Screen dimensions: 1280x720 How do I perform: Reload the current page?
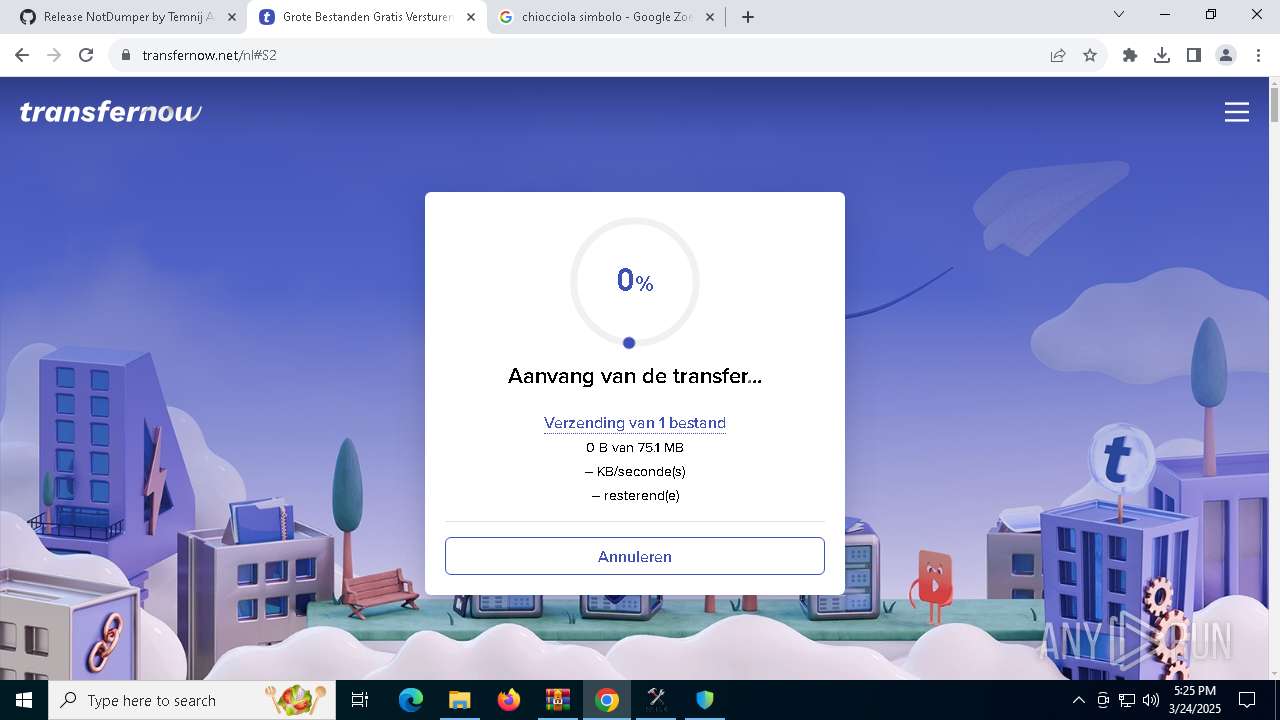pyautogui.click(x=86, y=55)
